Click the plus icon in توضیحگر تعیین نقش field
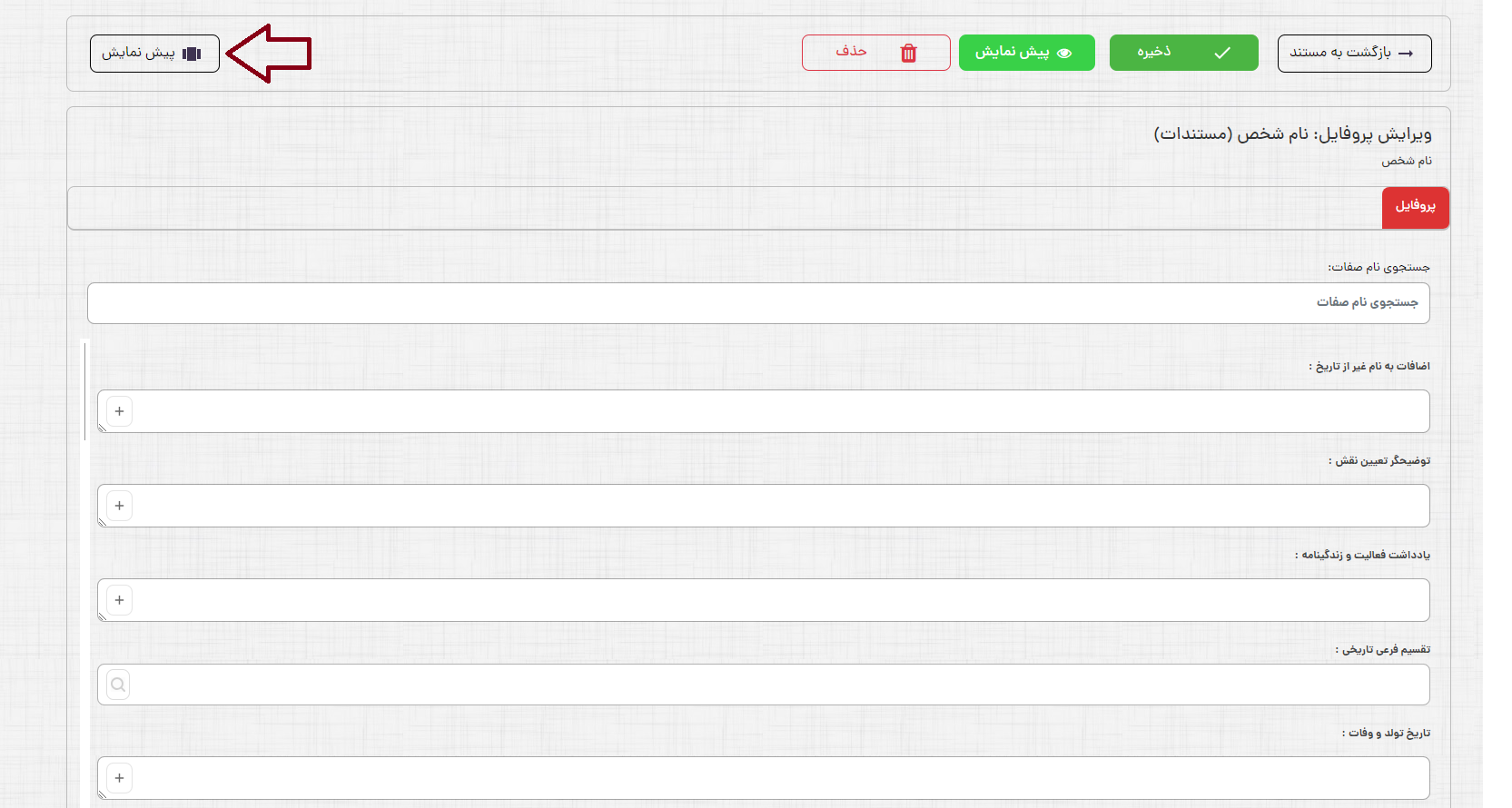1512x808 pixels. pos(119,506)
